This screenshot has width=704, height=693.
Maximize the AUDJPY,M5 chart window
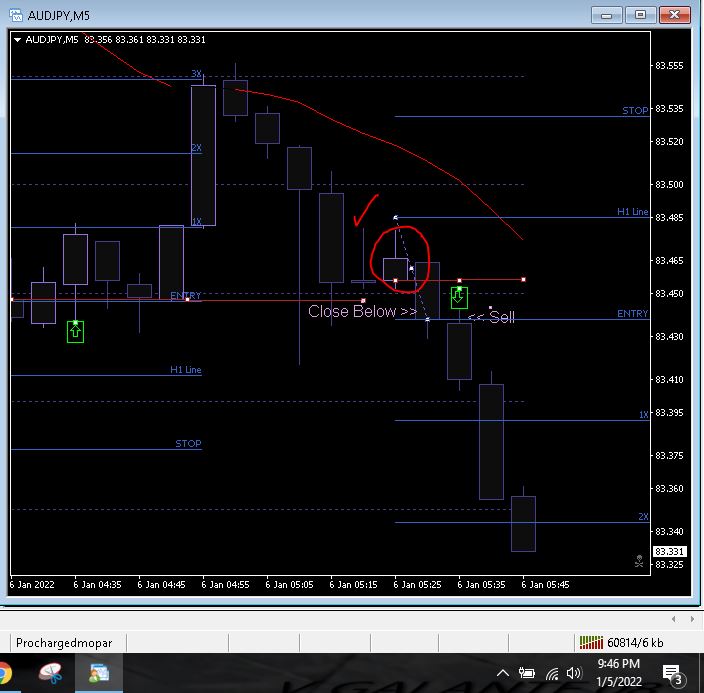coord(640,15)
